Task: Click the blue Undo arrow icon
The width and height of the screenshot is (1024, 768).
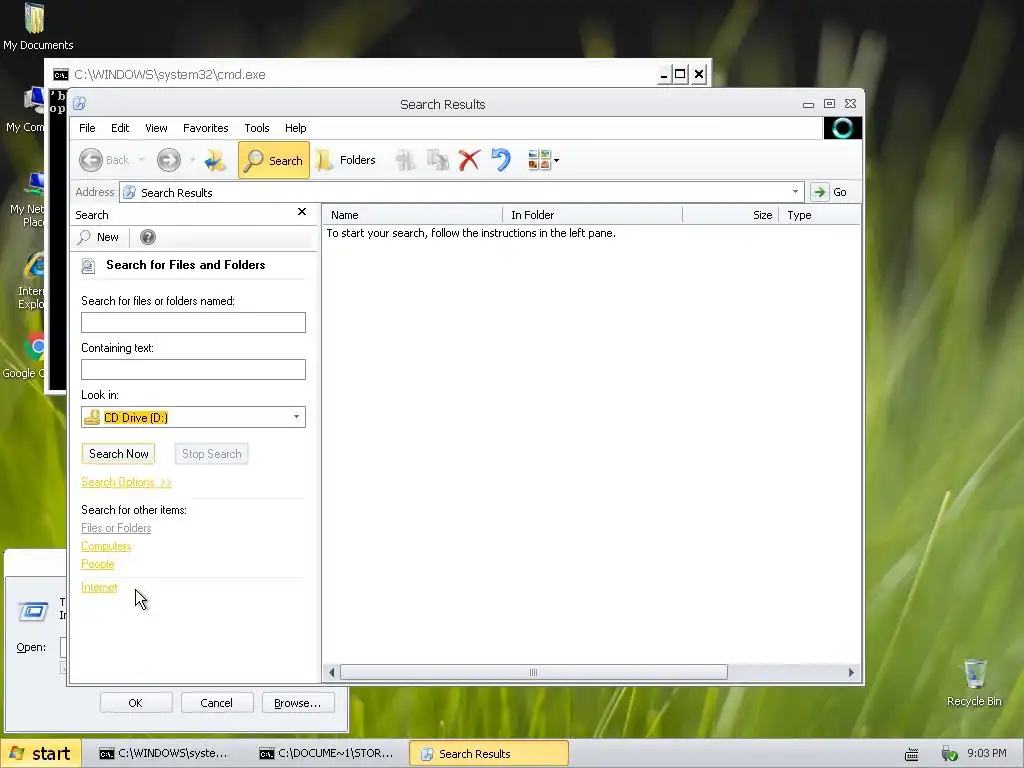Action: coord(501,160)
